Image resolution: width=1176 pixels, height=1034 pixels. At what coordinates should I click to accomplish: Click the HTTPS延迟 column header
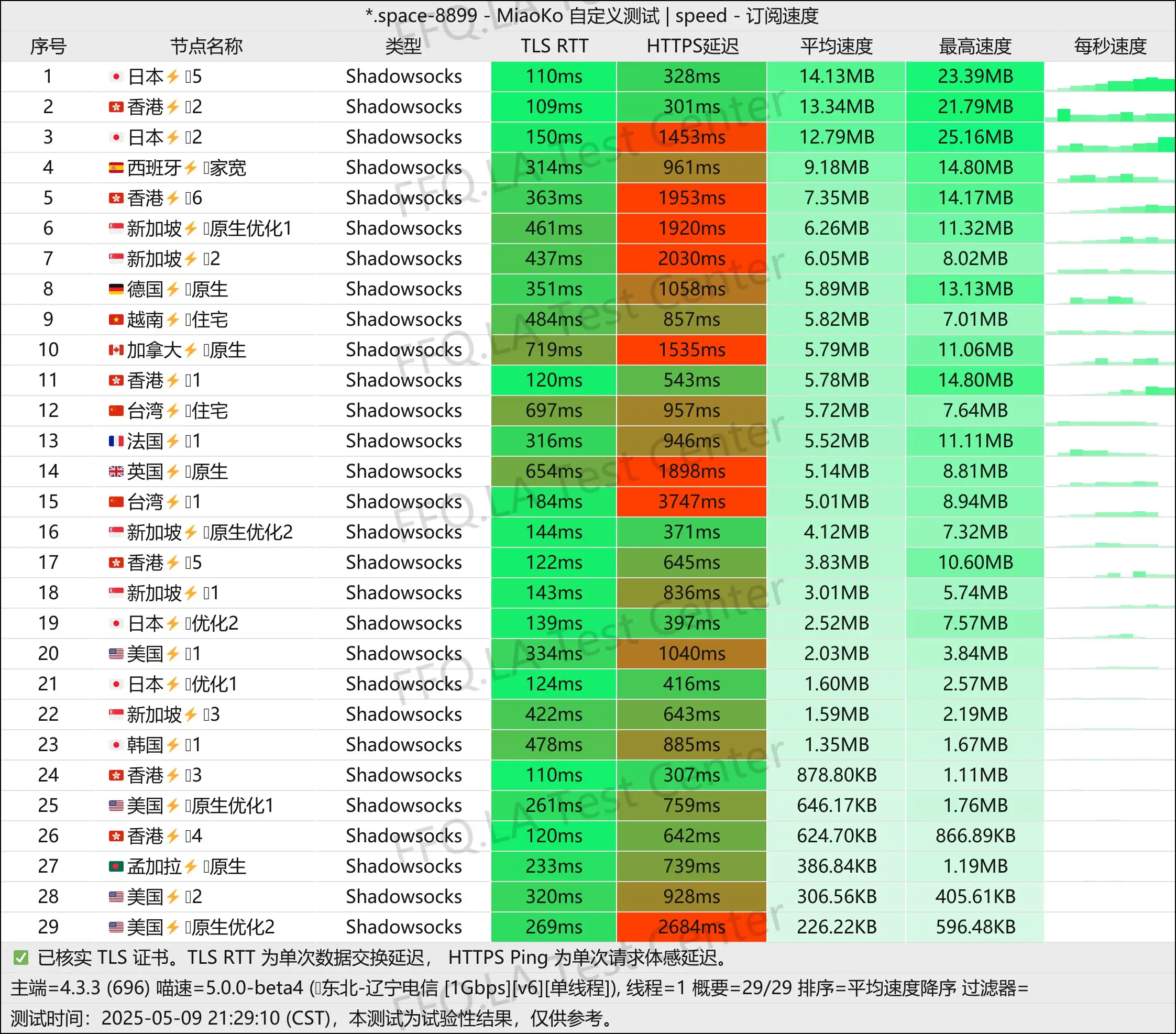(x=692, y=46)
